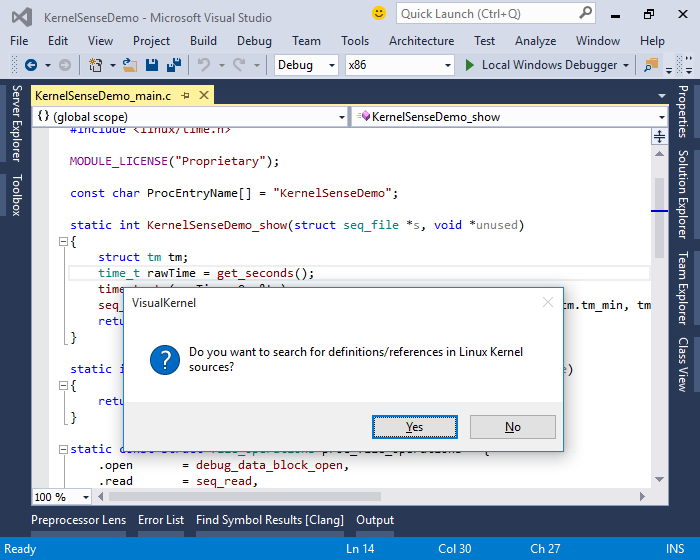
Task: Open the Output bottom tab
Action: 375,520
